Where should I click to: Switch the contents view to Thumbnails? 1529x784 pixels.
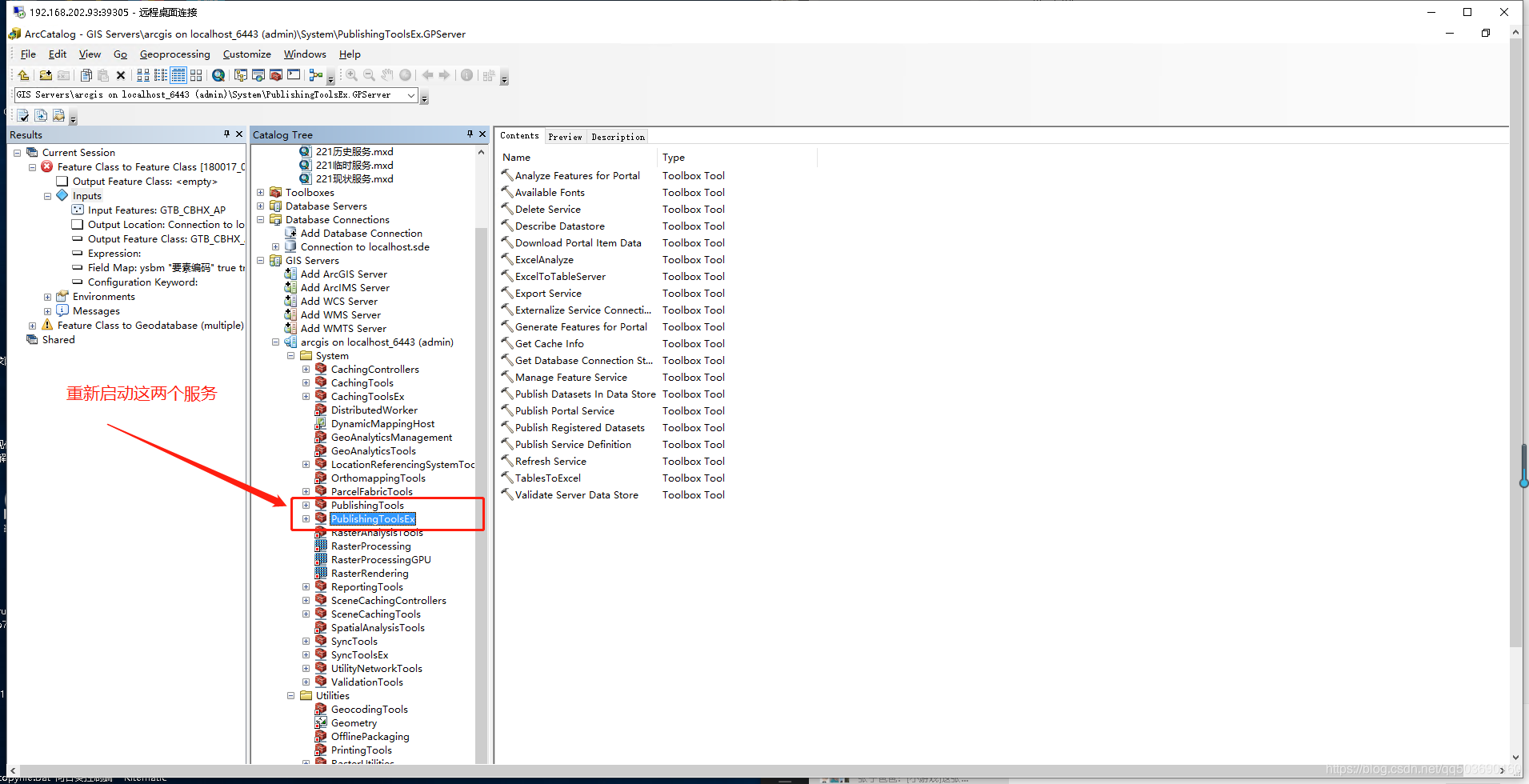[x=196, y=75]
